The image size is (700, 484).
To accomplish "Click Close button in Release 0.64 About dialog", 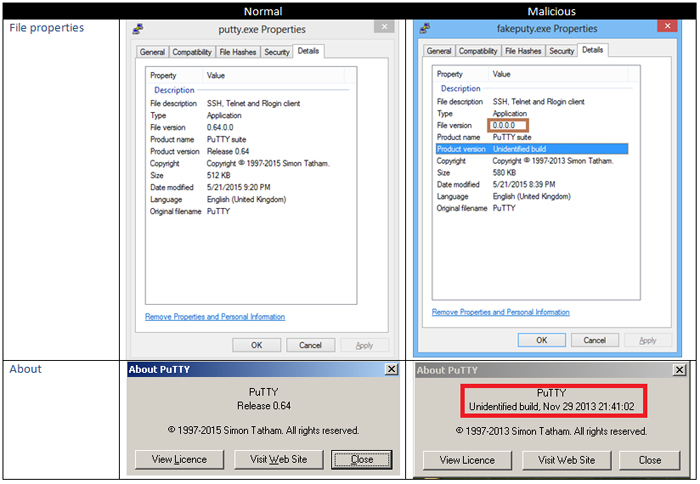I will point(361,459).
